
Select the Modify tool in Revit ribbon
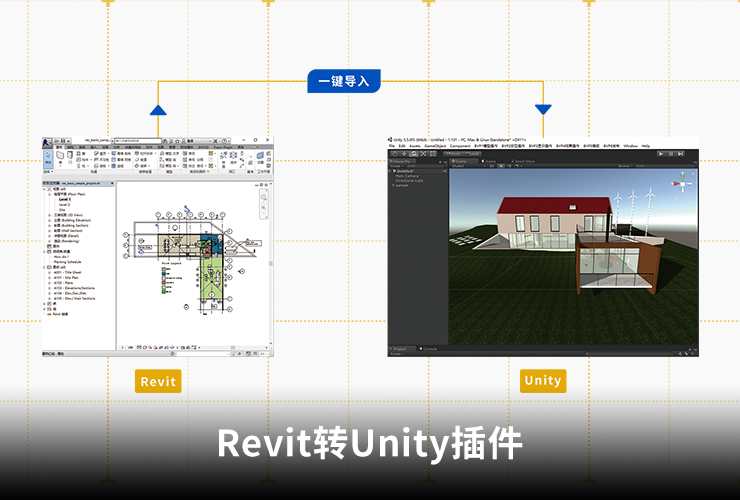(x=48, y=159)
